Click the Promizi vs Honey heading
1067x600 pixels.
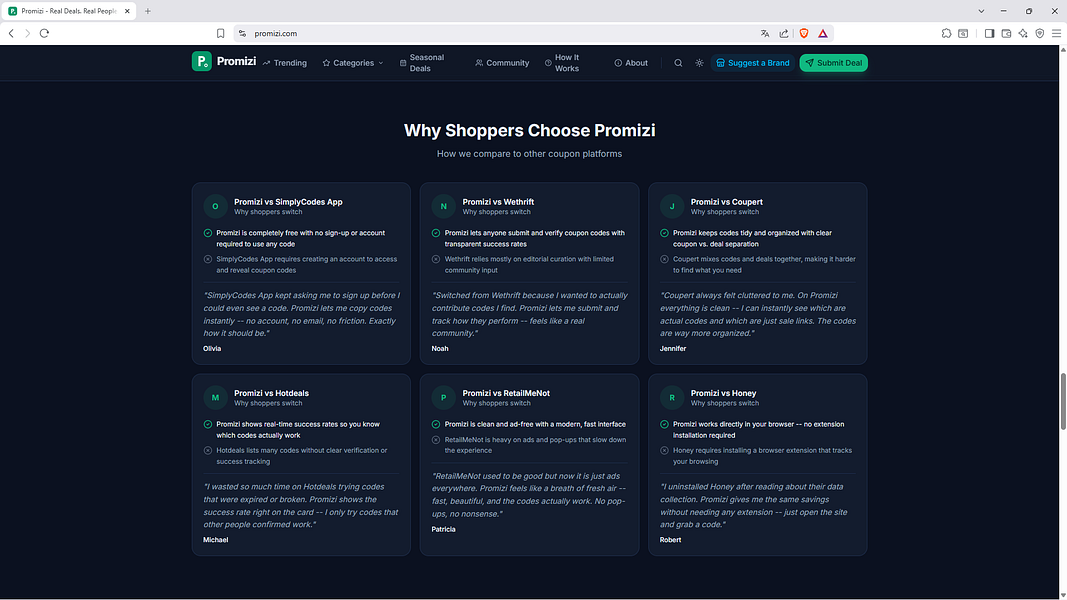pos(723,393)
